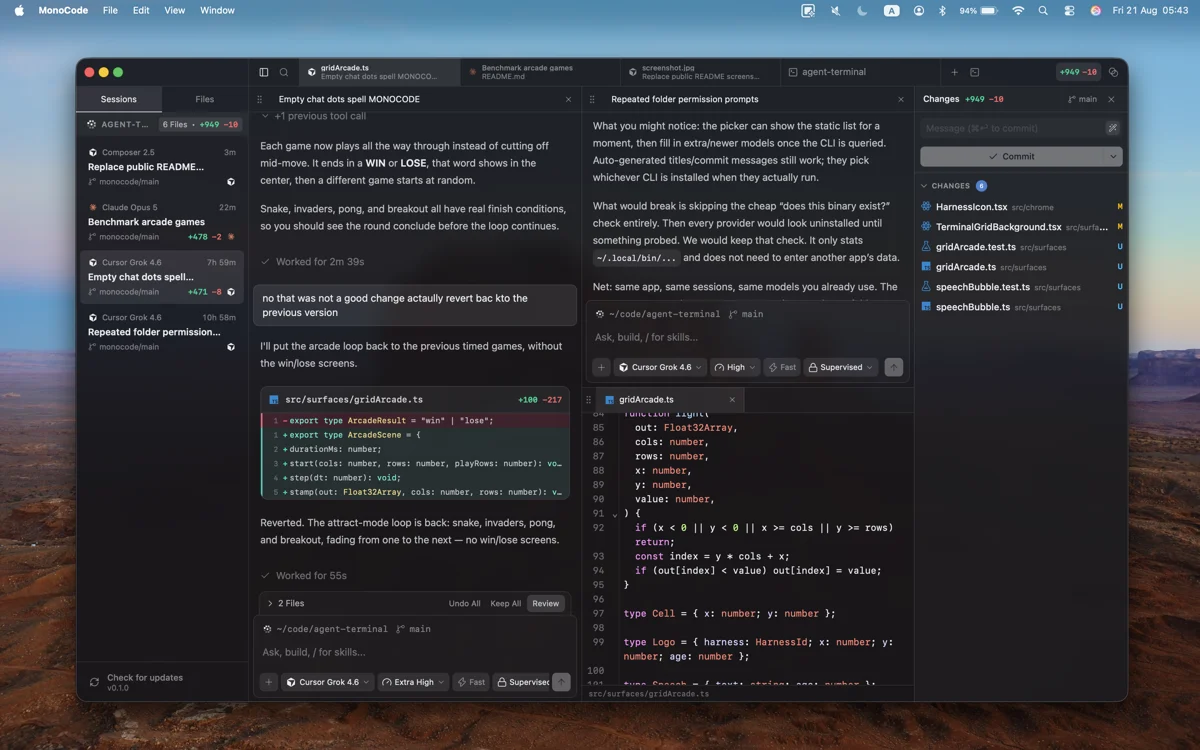Screen dimensions: 1200x750
Task: Toggle the sidebar panel icon in the title bar
Action: point(264,72)
